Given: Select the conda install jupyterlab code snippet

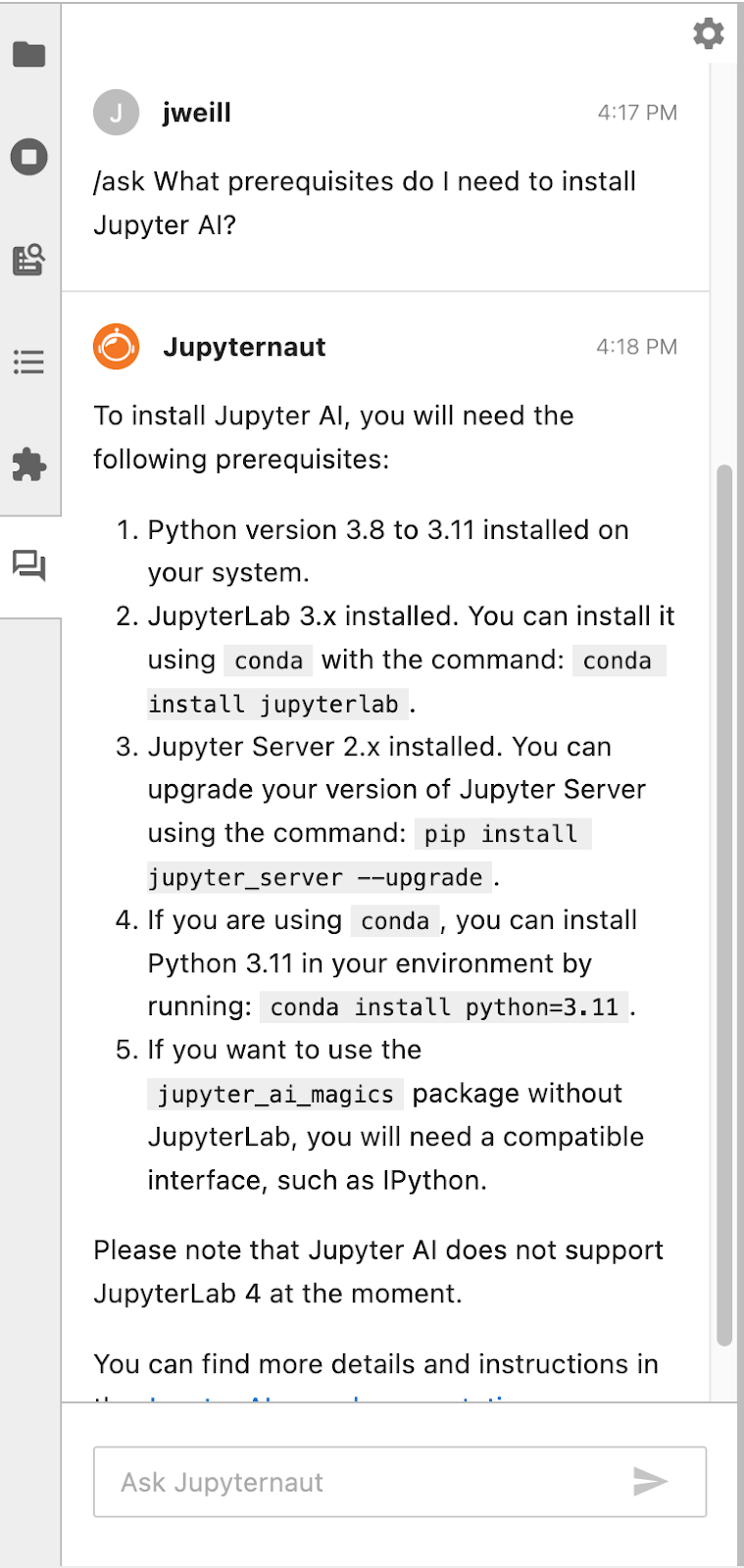Looking at the screenshot, I should tap(277, 704).
